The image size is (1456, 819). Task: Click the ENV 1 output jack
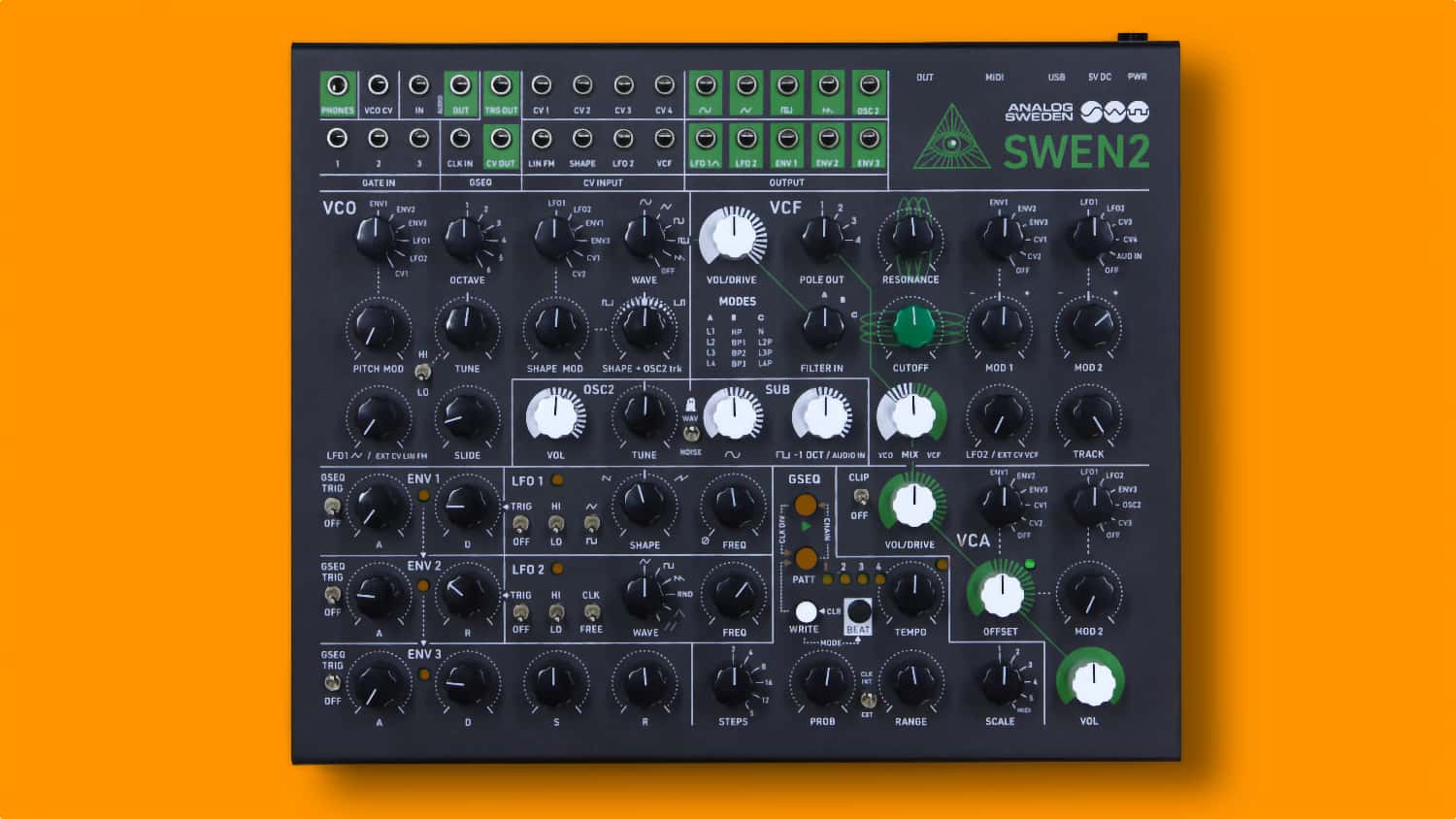click(x=787, y=139)
